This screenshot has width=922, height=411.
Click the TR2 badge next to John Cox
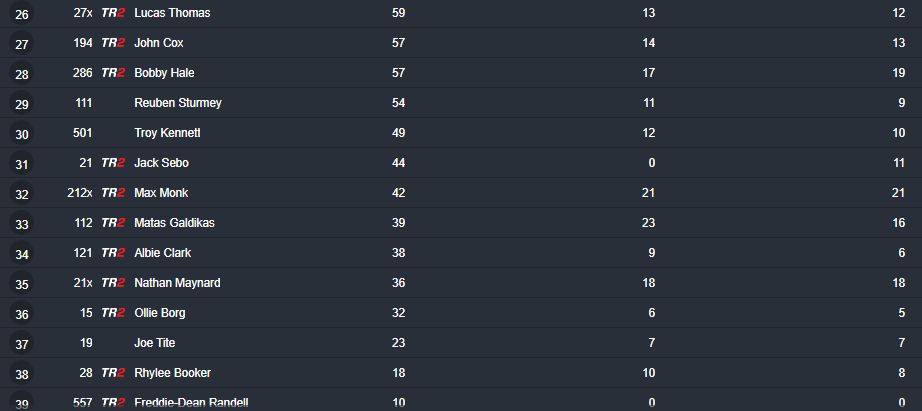[x=113, y=43]
